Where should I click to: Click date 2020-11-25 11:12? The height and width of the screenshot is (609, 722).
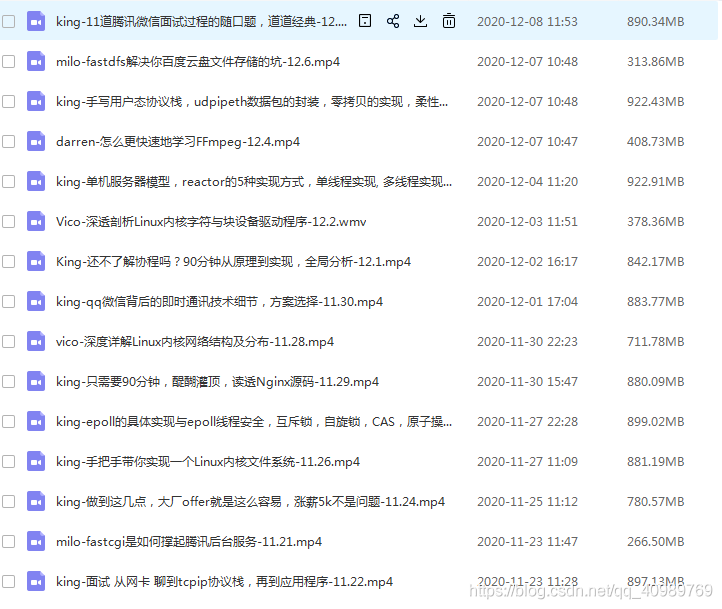pos(527,502)
